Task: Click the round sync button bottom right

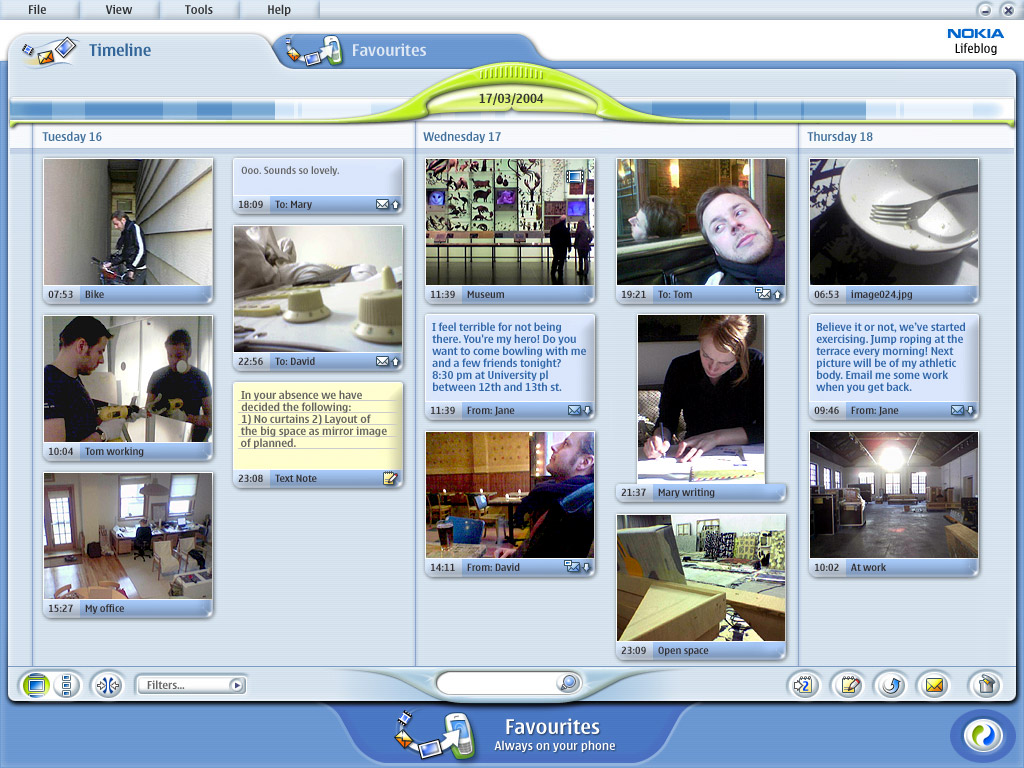Action: (976, 735)
